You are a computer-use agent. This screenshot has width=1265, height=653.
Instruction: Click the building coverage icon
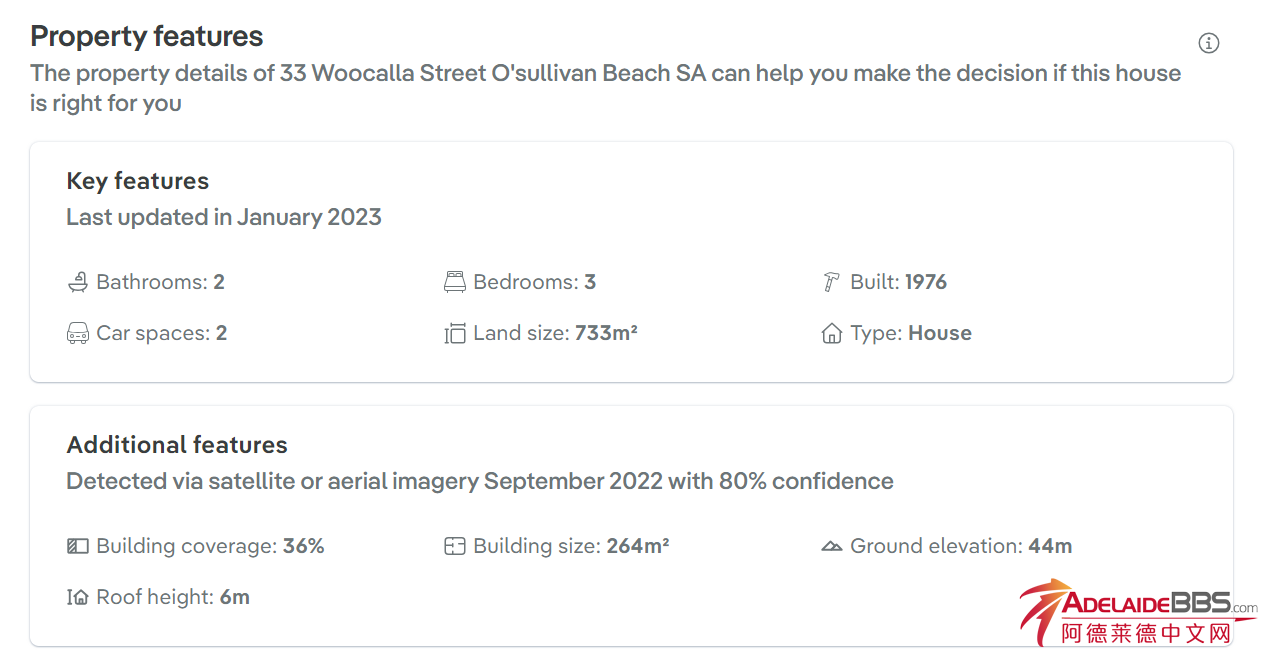click(78, 547)
